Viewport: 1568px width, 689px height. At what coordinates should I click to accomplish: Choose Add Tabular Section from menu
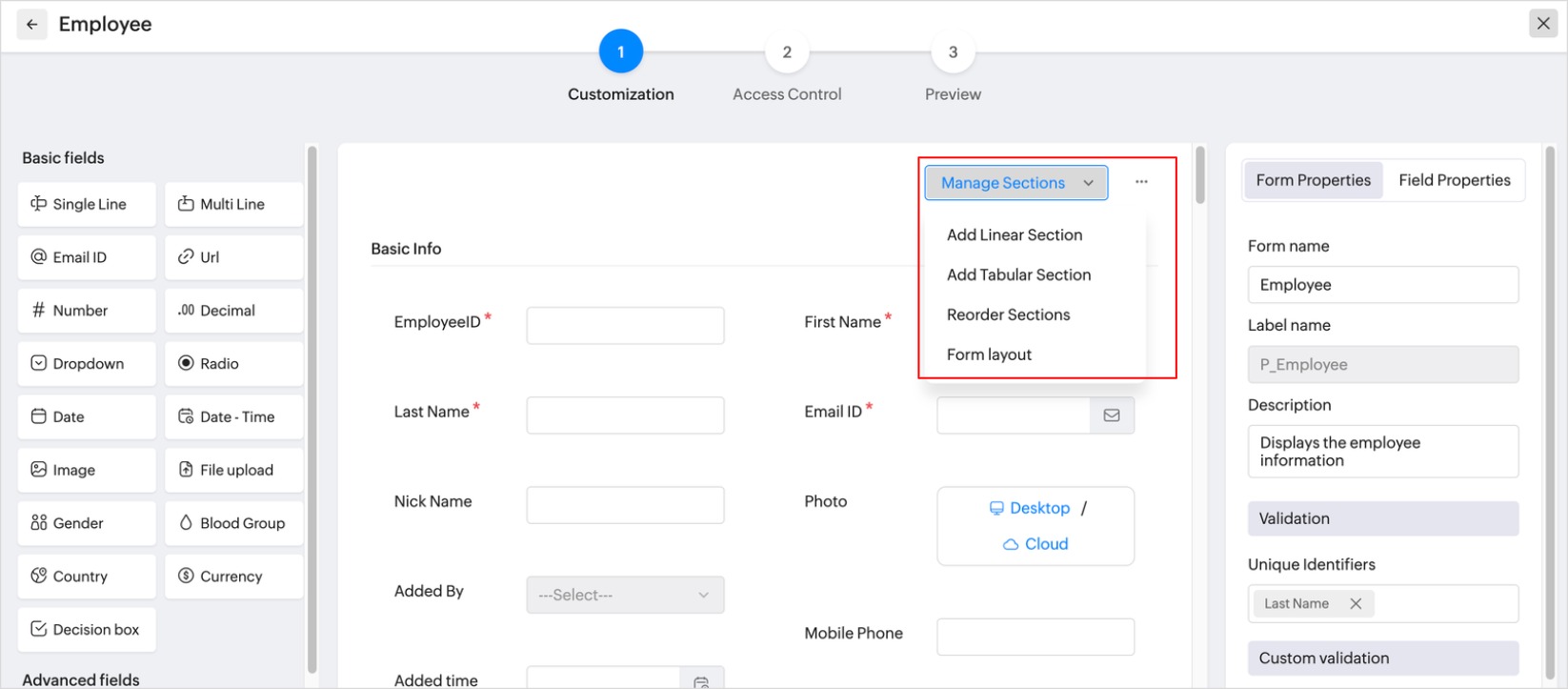(x=1018, y=274)
